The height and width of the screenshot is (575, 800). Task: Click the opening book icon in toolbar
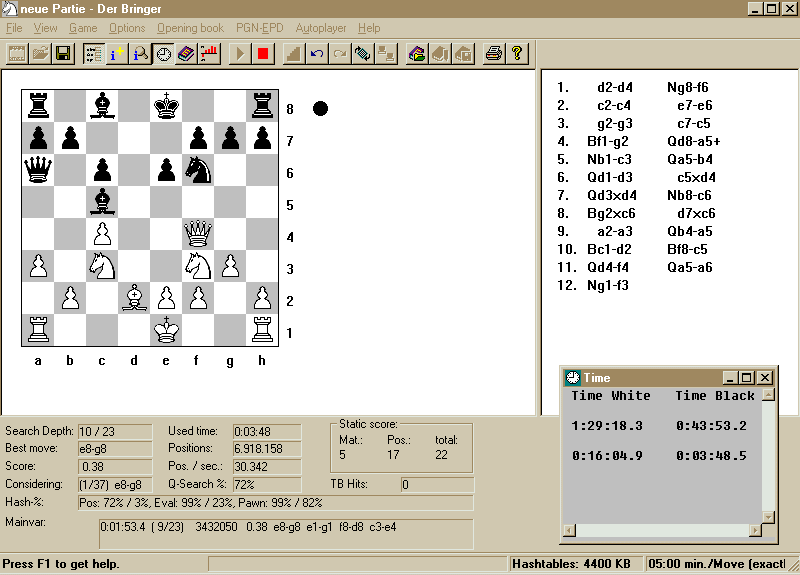[x=186, y=53]
